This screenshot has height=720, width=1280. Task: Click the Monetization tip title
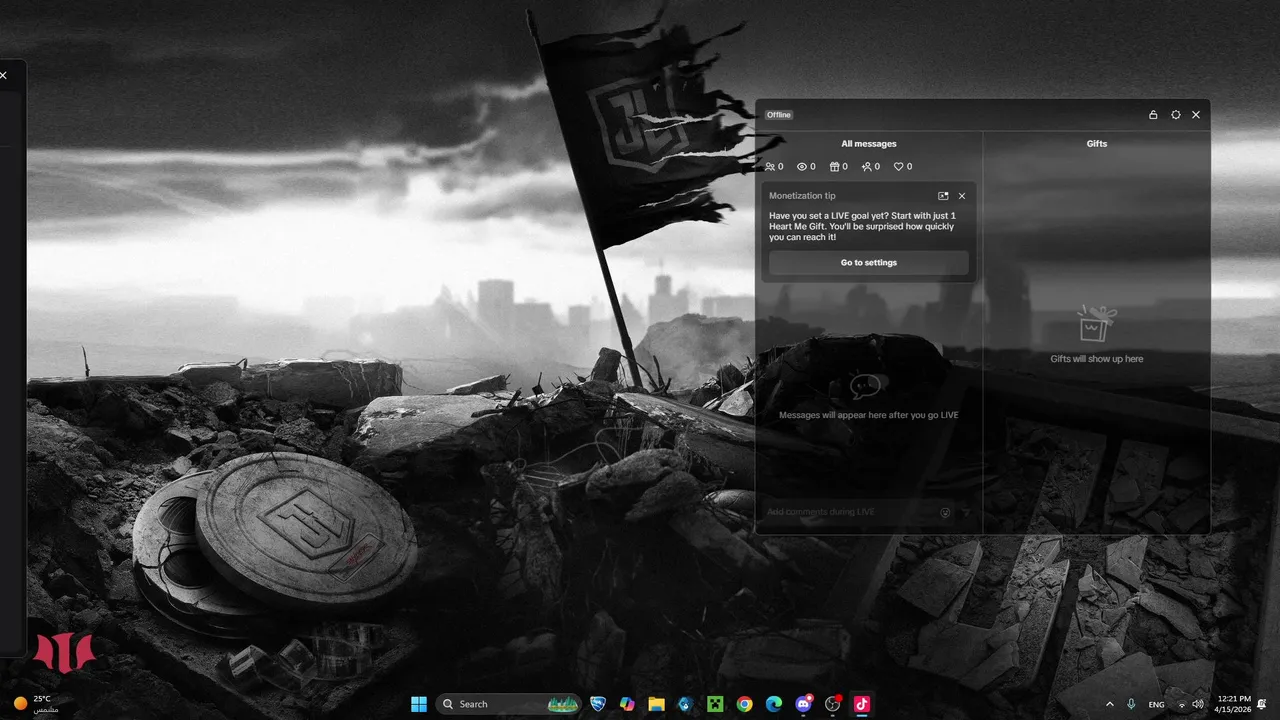[x=802, y=196]
